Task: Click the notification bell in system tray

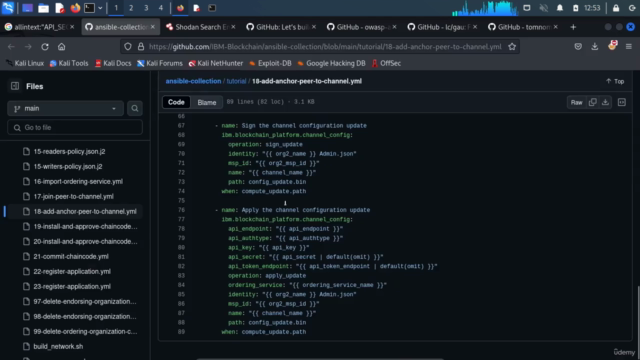Action: pyautogui.click(x=560, y=8)
